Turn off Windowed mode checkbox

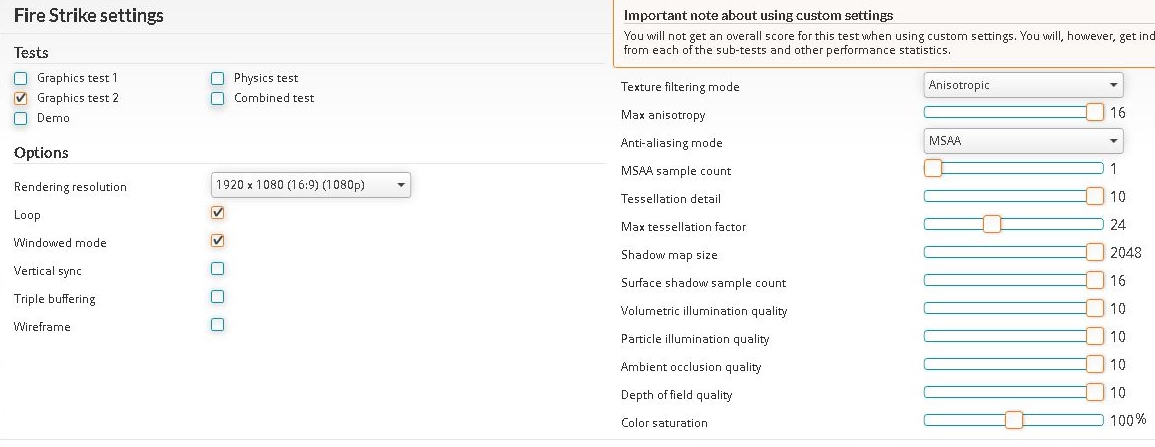click(217, 241)
